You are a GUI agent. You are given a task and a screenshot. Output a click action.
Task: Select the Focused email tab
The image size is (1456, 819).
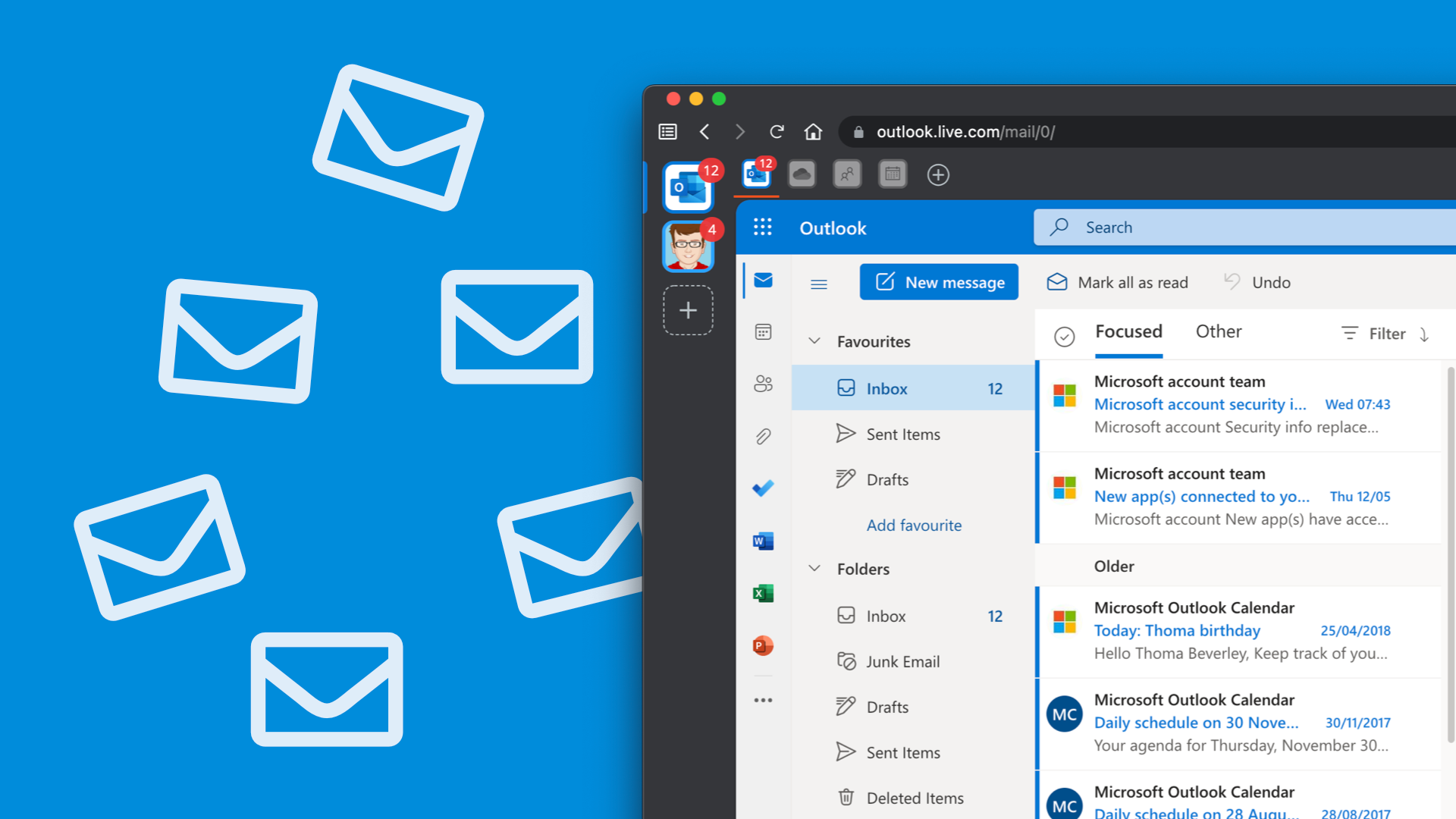click(1128, 332)
